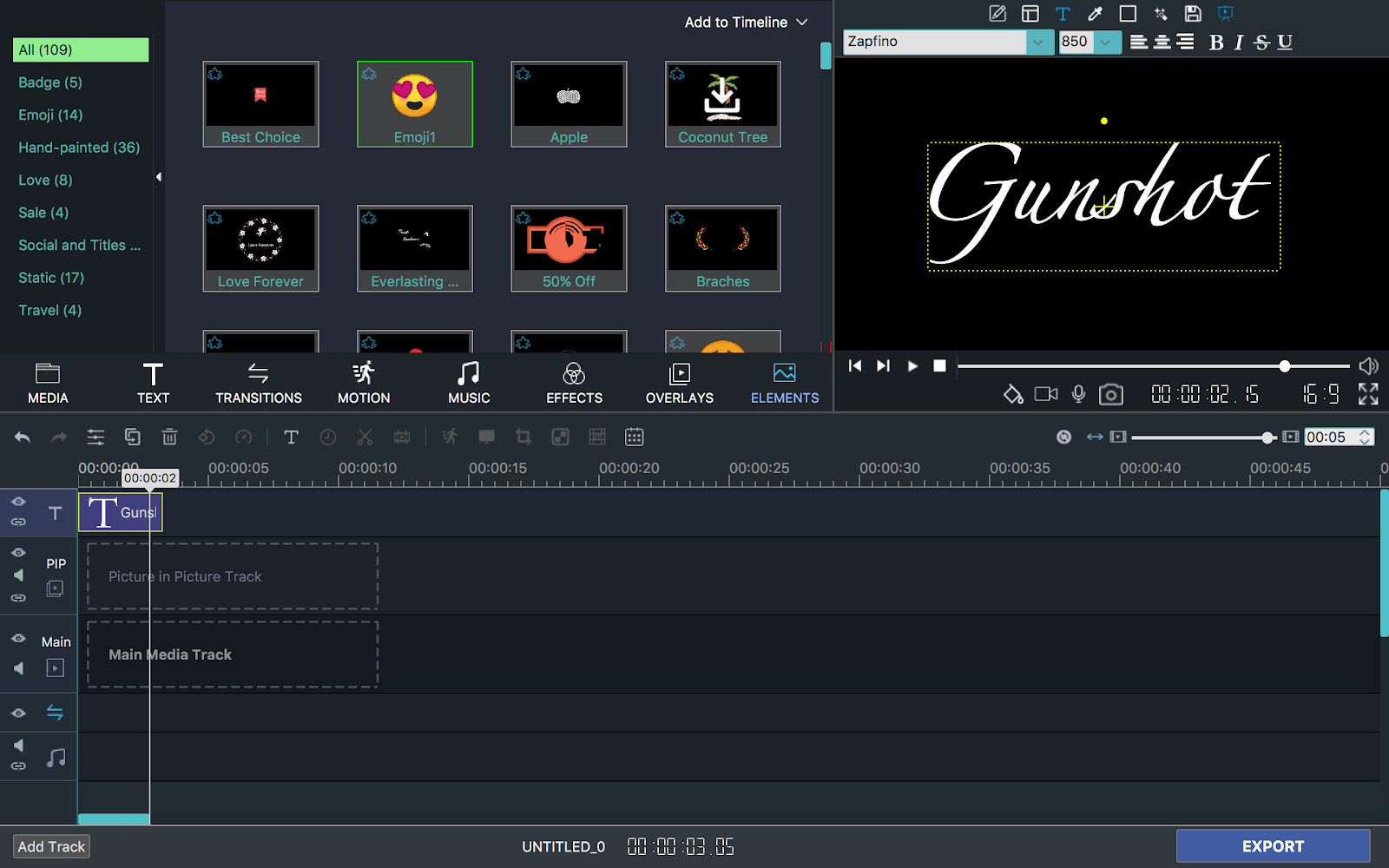Select the 50% Off element thumbnail
This screenshot has width=1389, height=868.
569,248
